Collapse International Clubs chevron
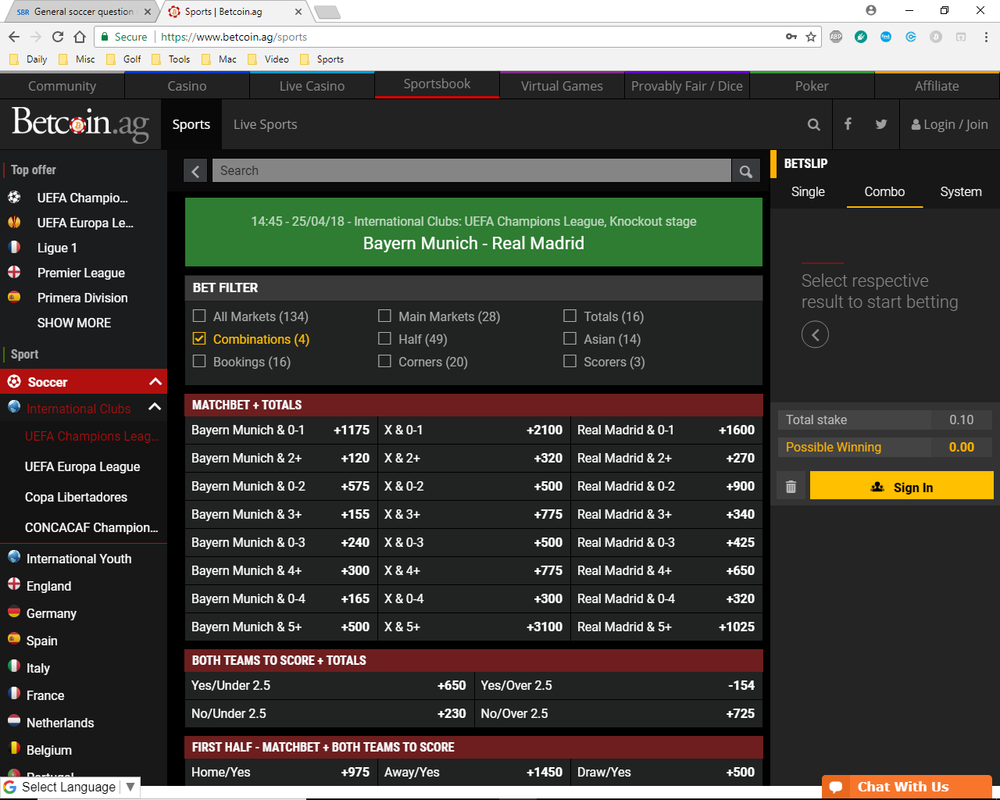The width and height of the screenshot is (1000, 800). pyautogui.click(x=154, y=407)
